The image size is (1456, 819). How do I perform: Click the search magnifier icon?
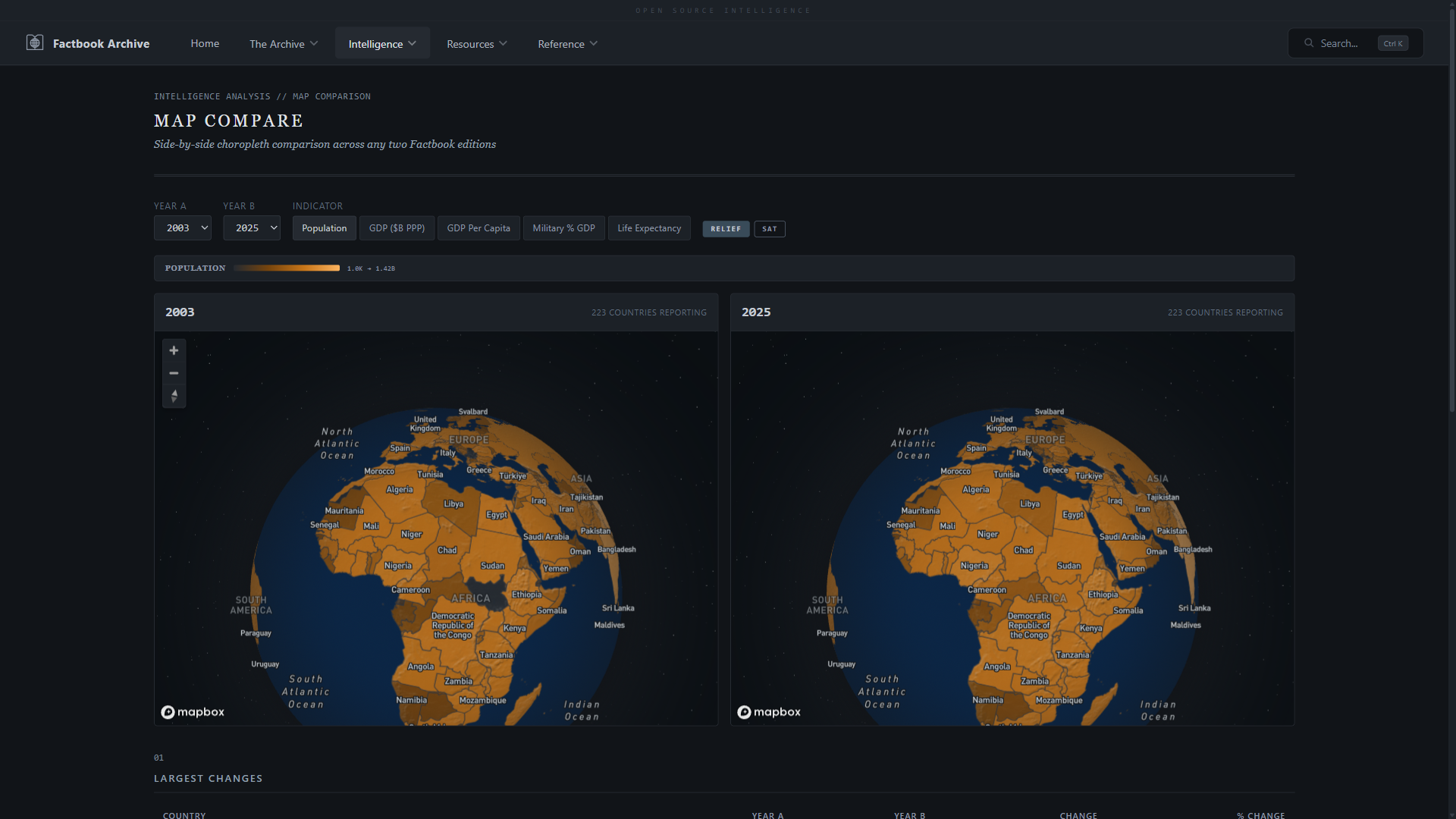(x=1309, y=43)
